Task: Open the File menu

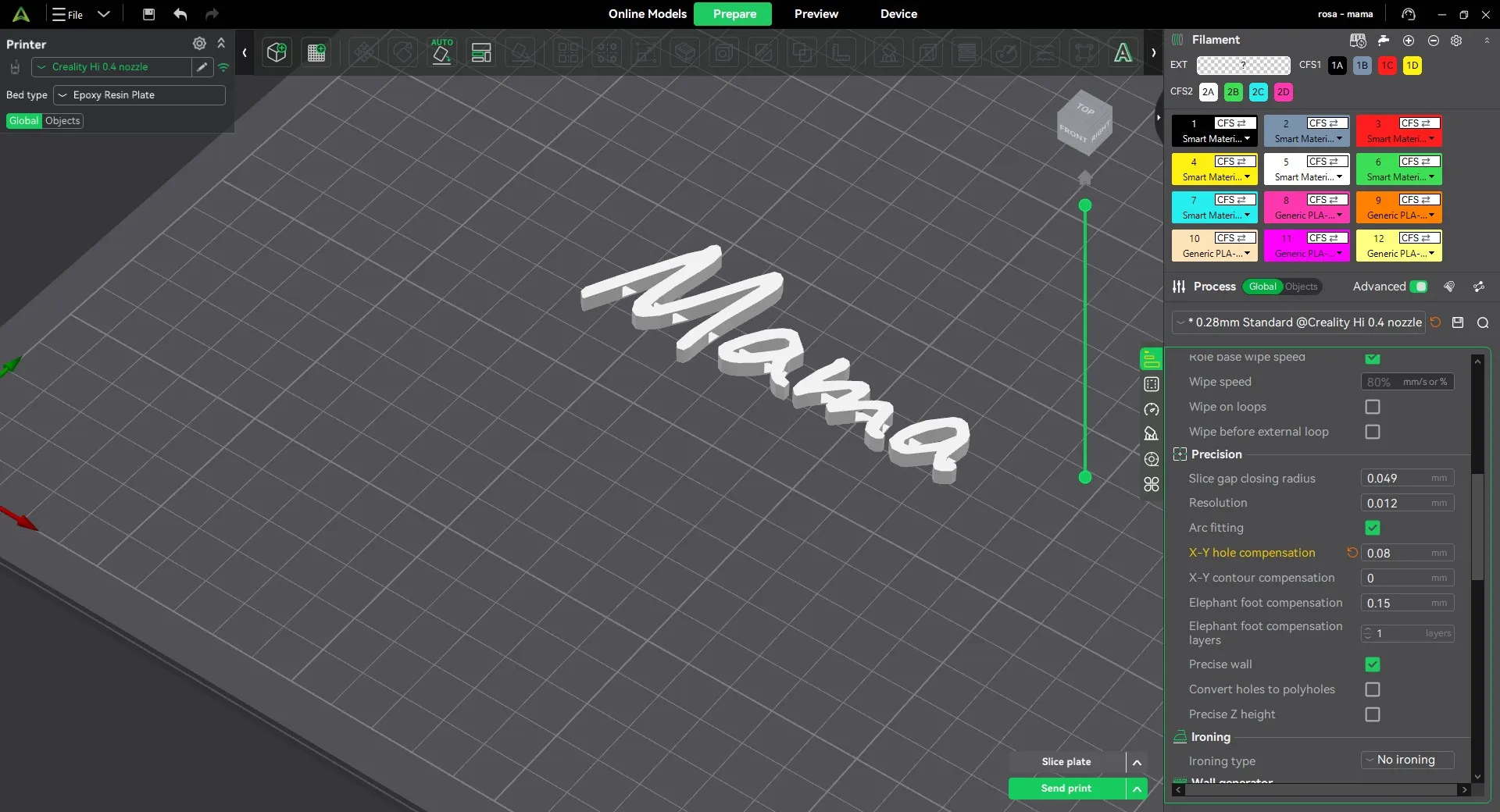Action: pos(68,14)
